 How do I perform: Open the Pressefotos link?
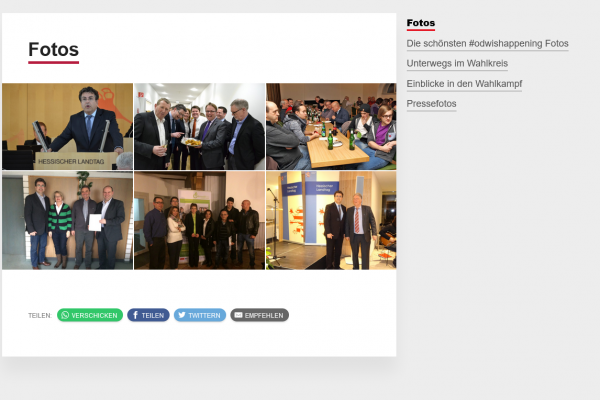(x=431, y=104)
